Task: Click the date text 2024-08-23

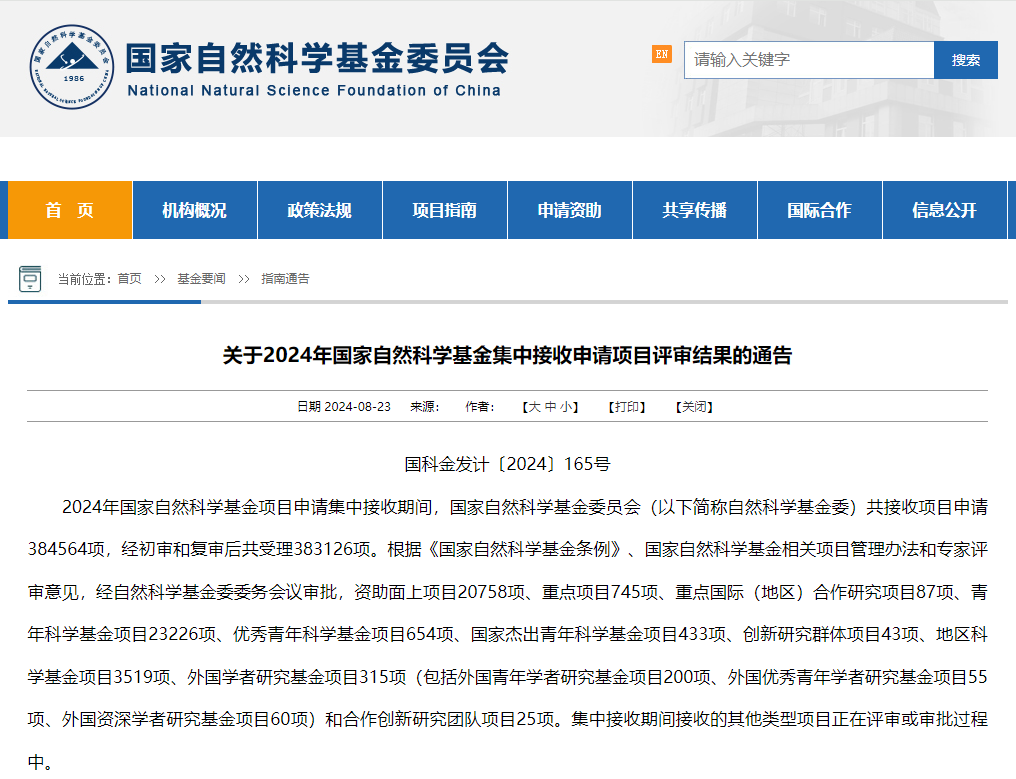Action: coord(358,407)
